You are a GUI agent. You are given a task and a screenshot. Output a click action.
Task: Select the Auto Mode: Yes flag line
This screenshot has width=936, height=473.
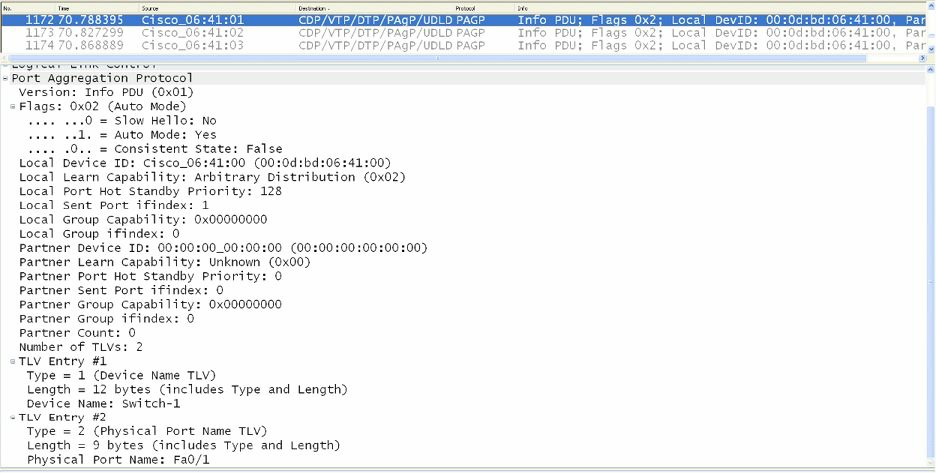click(122, 135)
